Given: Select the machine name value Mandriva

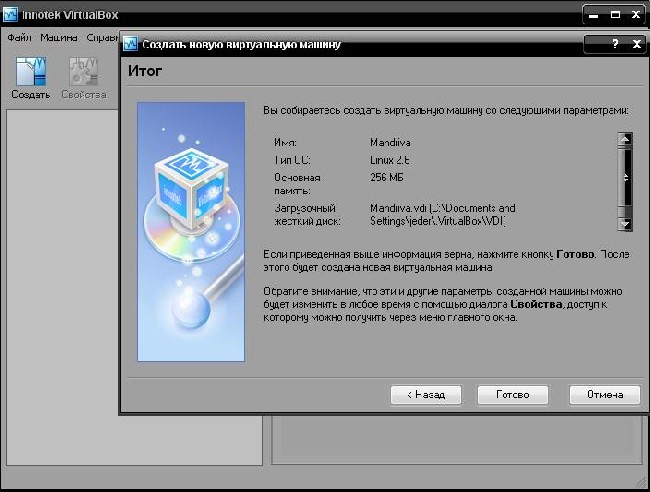Looking at the screenshot, I should 390,143.
